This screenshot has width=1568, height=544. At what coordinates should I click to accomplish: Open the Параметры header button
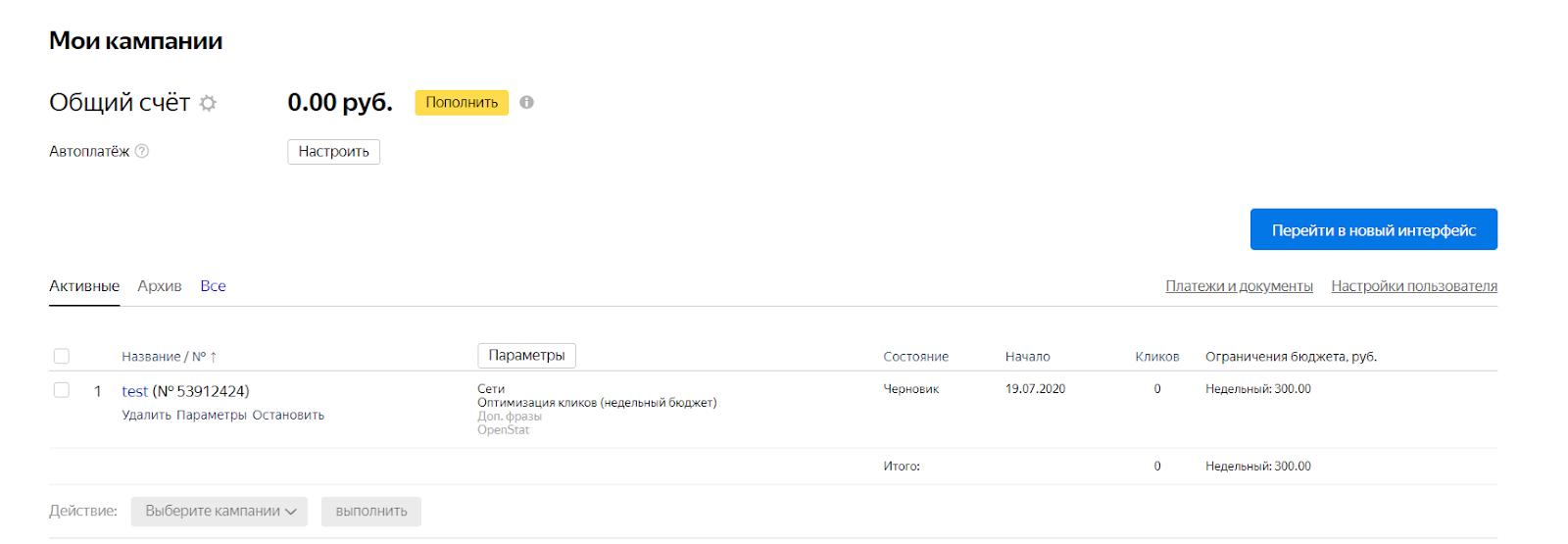pos(526,355)
